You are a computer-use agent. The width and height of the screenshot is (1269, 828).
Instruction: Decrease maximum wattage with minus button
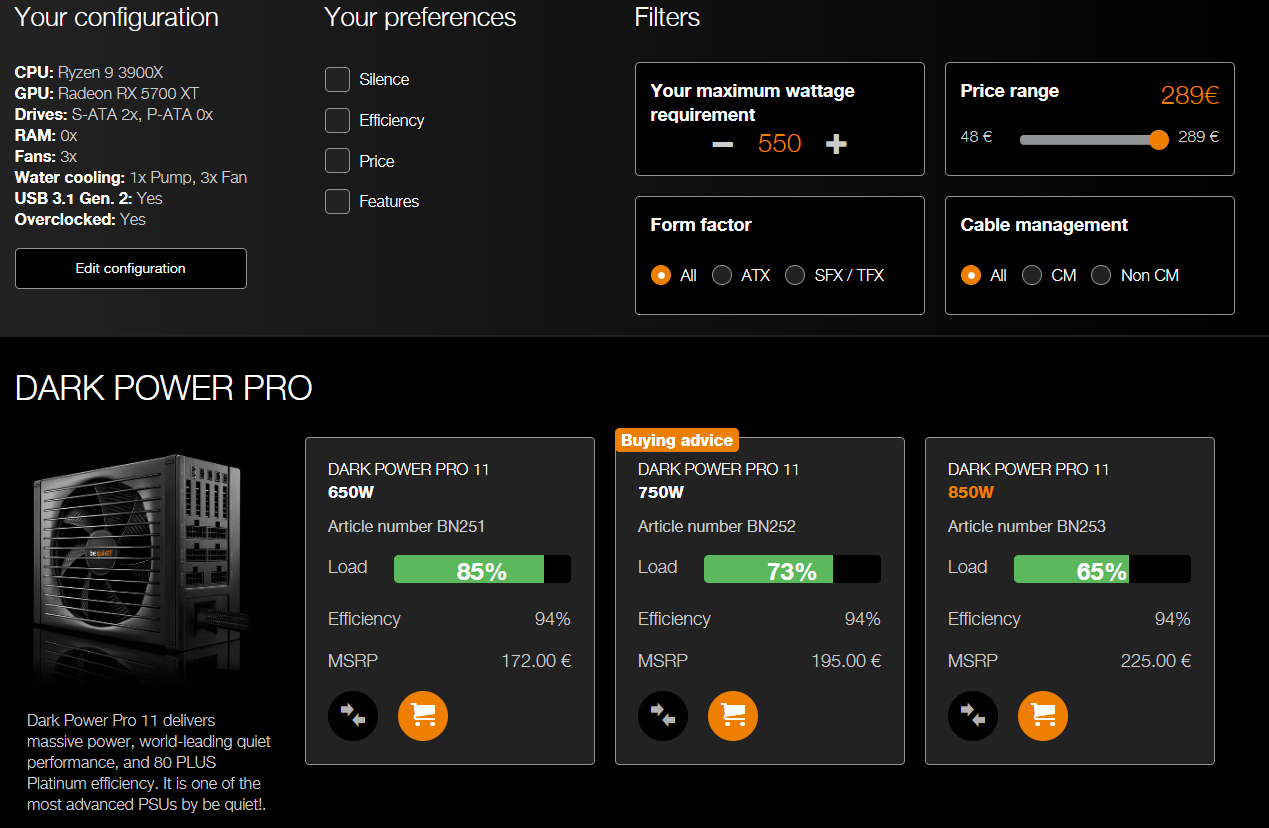(x=723, y=144)
